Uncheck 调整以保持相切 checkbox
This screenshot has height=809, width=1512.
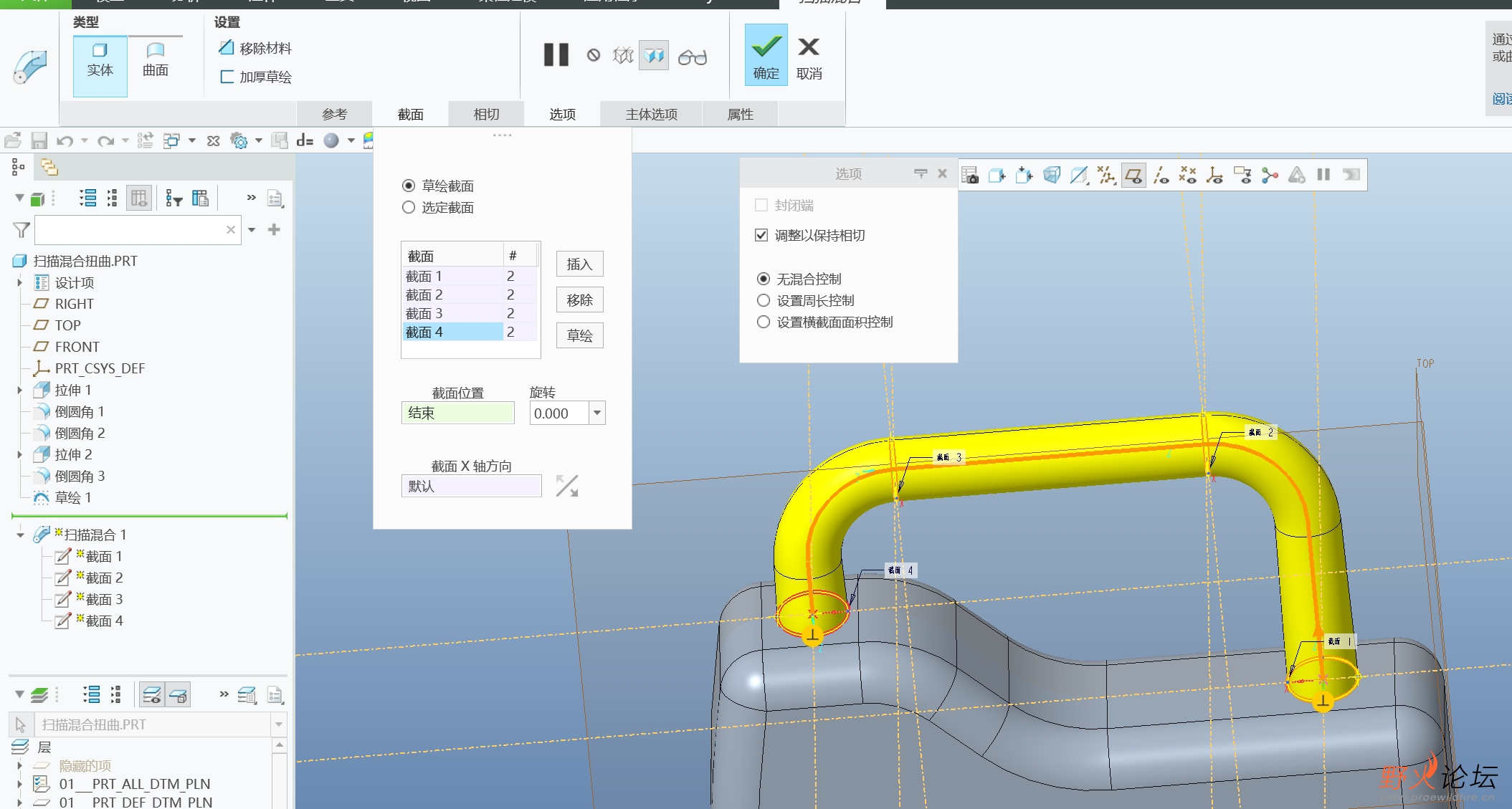(x=761, y=235)
